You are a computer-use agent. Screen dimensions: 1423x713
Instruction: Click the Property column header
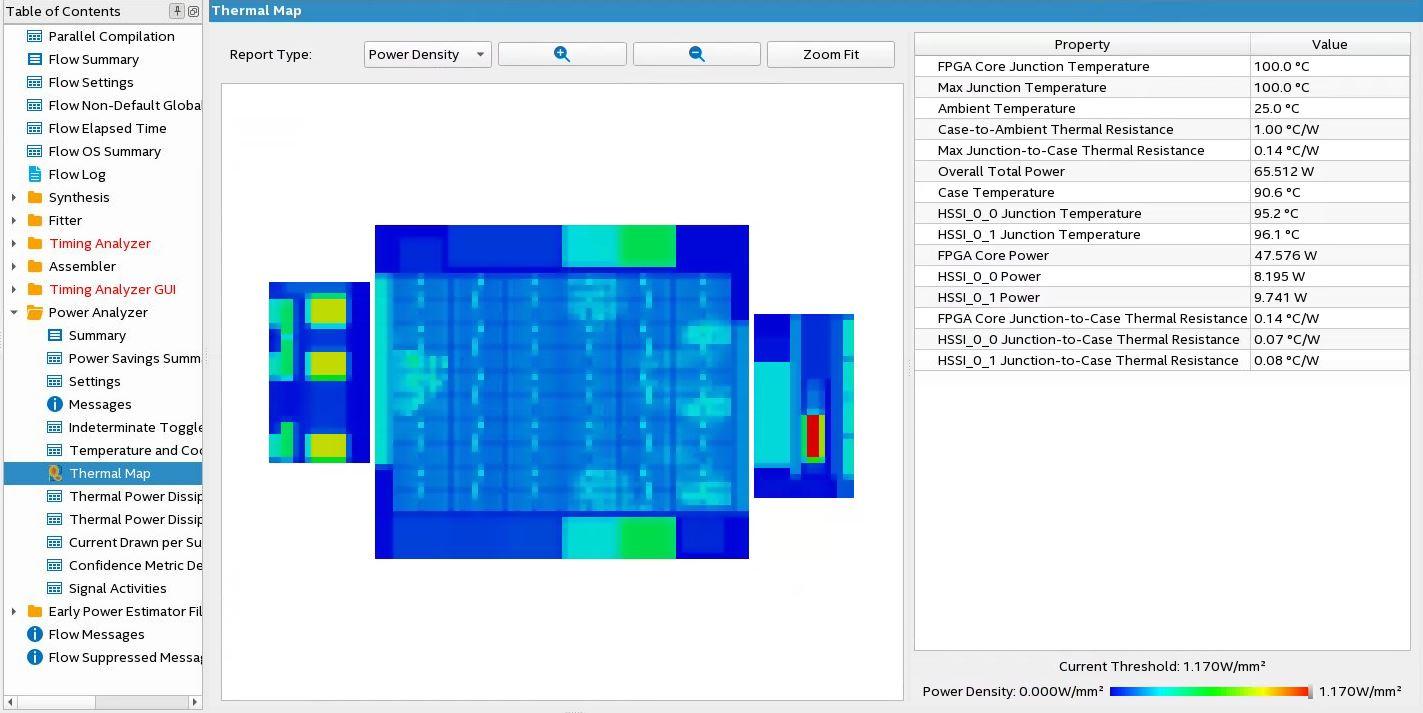[1081, 44]
